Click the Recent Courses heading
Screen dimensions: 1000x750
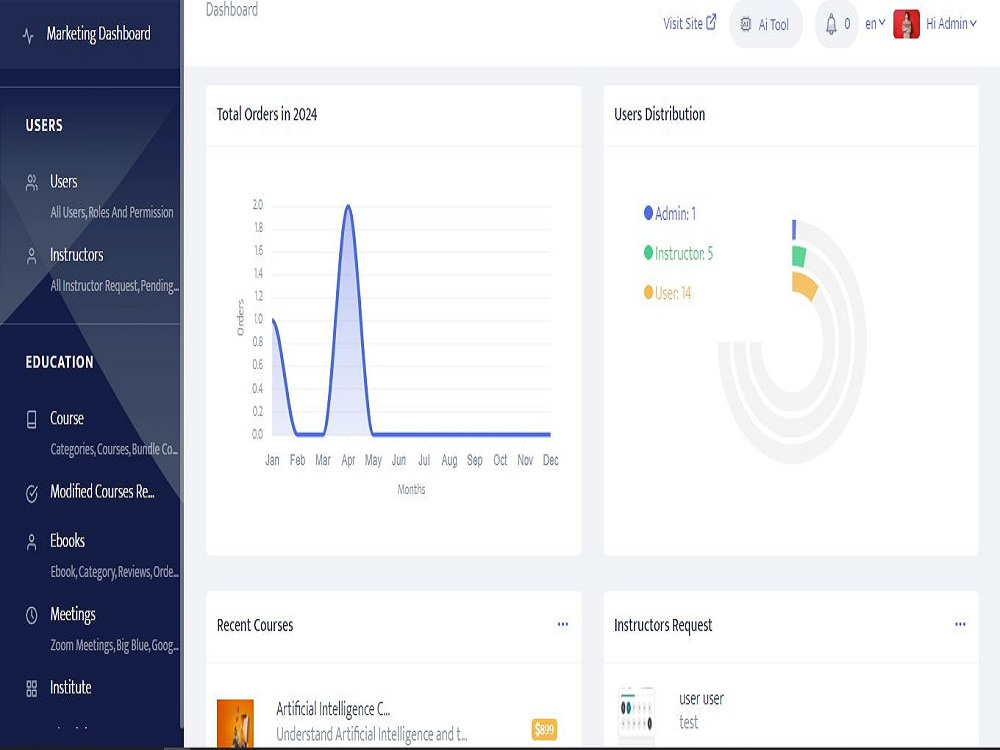pyautogui.click(x=255, y=625)
